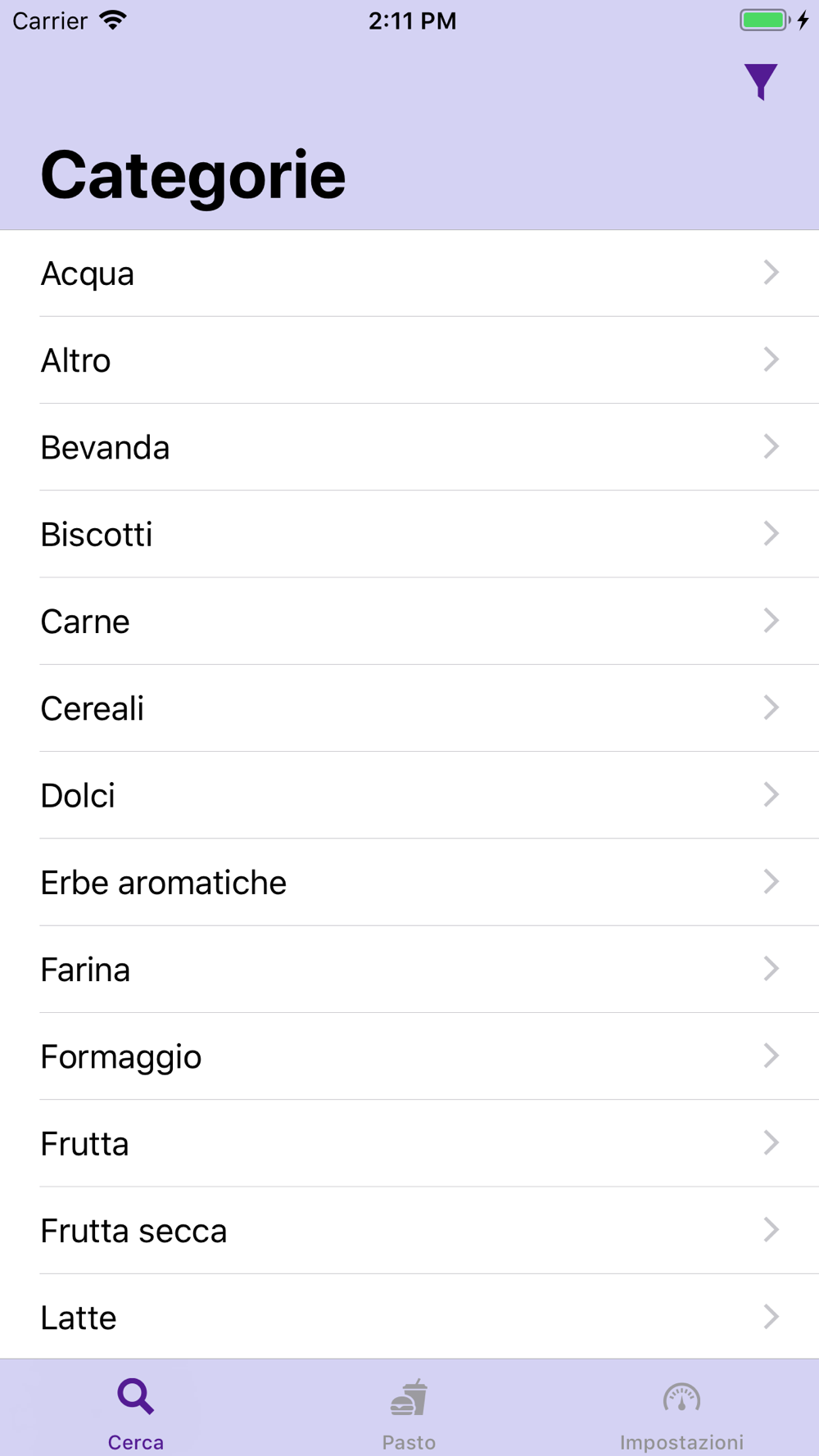Open the Altro category
Screen dimensions: 819x1456
tap(409, 360)
